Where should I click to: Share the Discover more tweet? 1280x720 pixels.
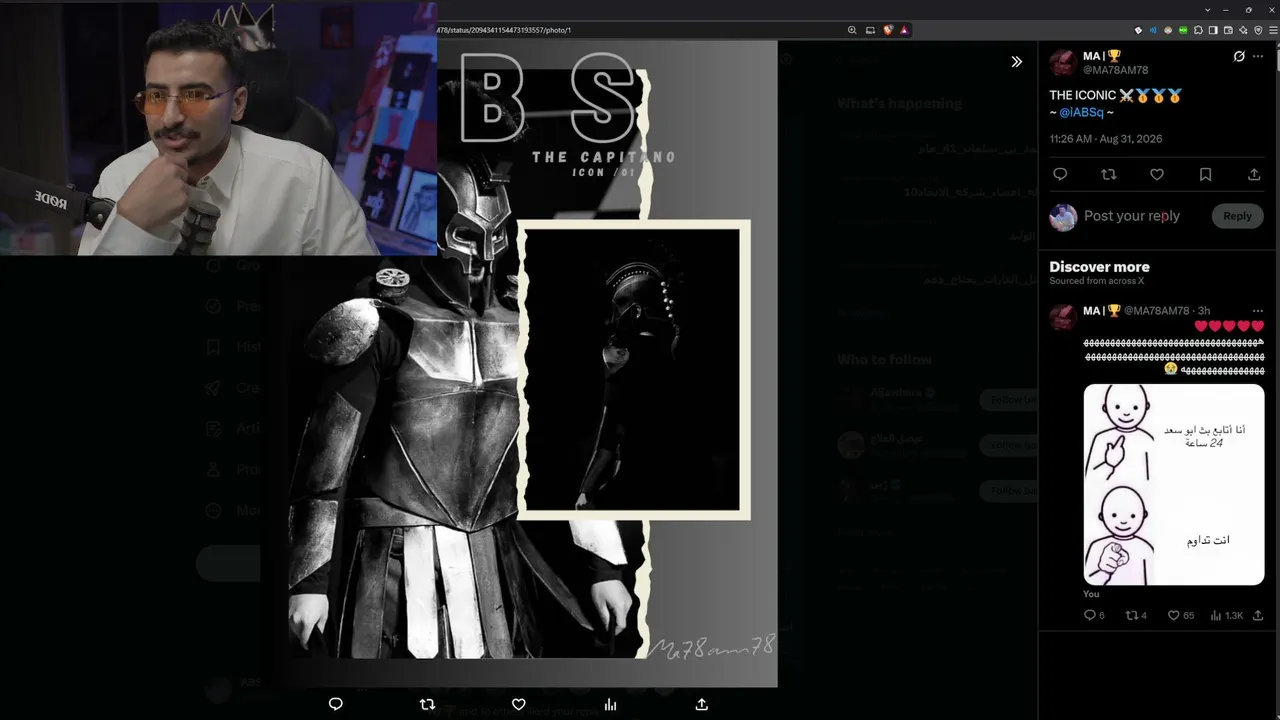pos(1258,615)
